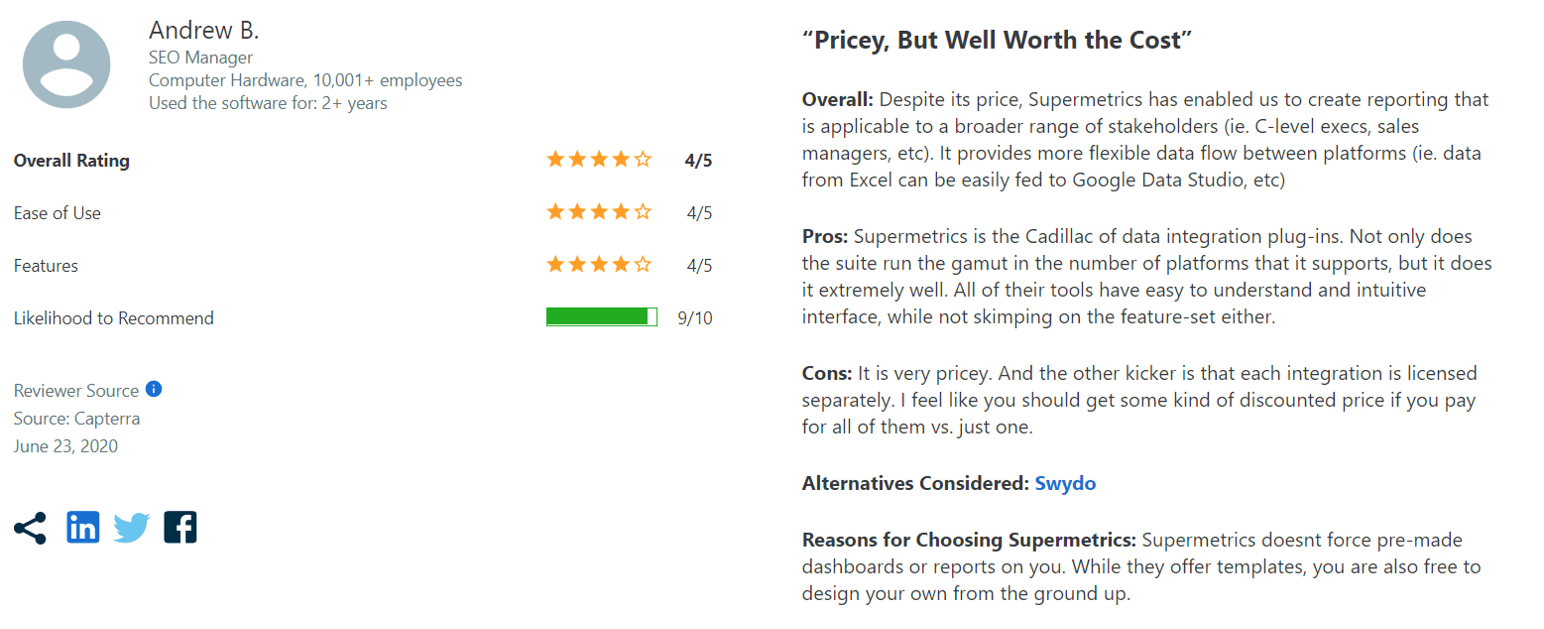Click the Source: Capterra text

click(76, 418)
